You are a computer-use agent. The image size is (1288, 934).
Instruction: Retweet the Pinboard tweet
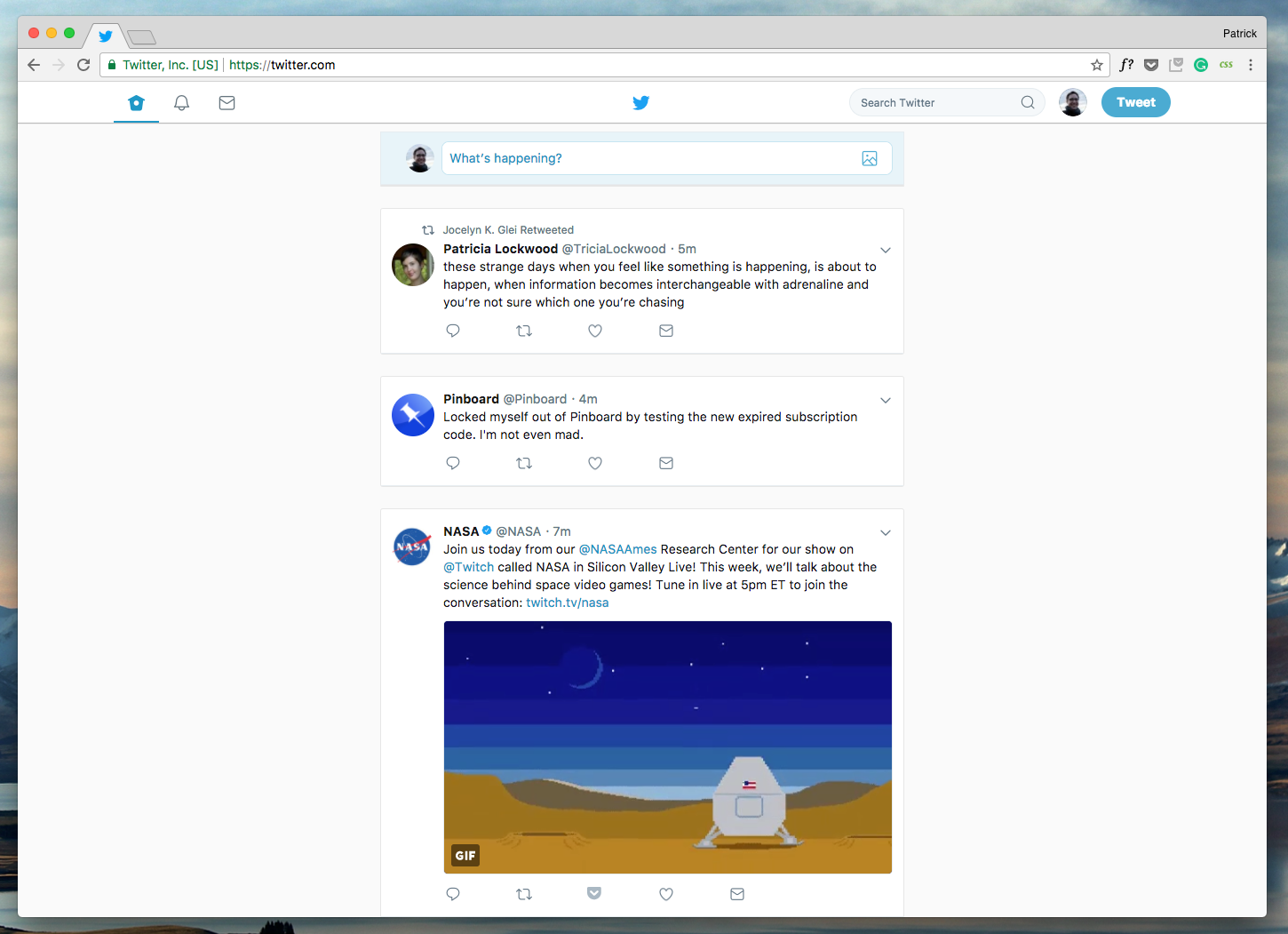click(x=524, y=463)
